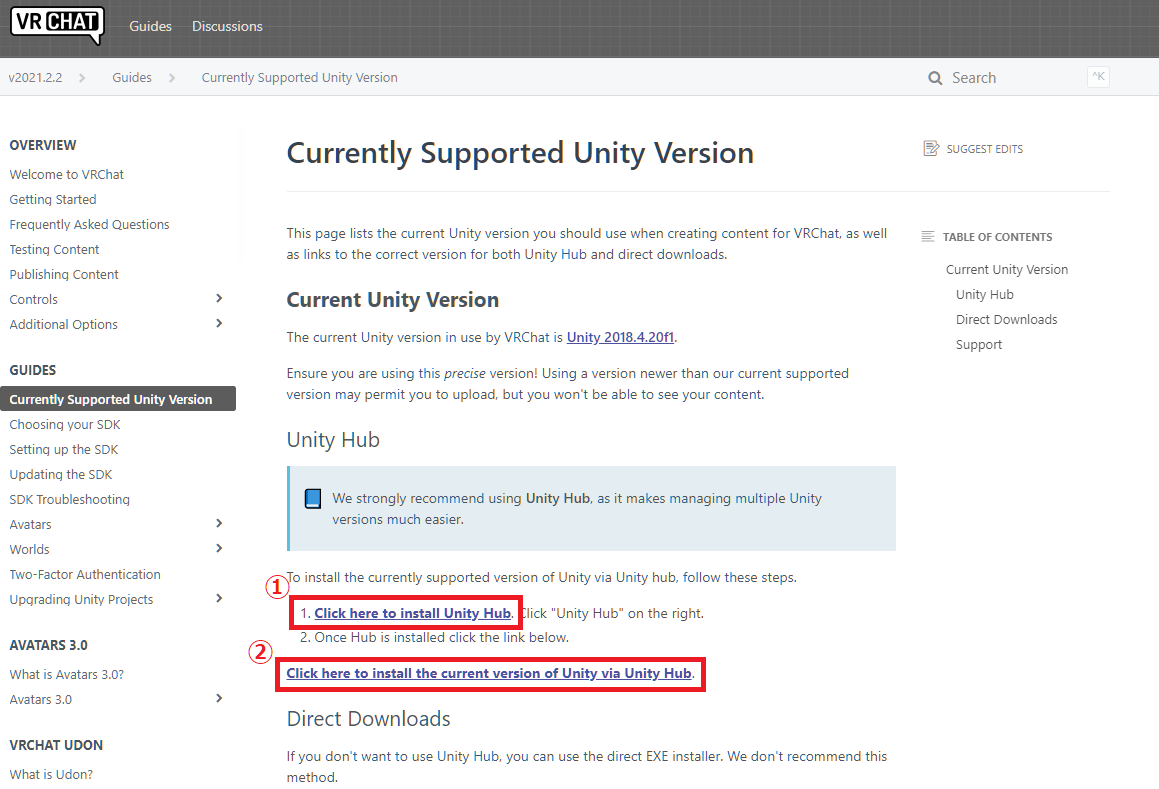Expand Additional Options in the sidebar
Image resolution: width=1159 pixels, height=789 pixels.
point(218,324)
